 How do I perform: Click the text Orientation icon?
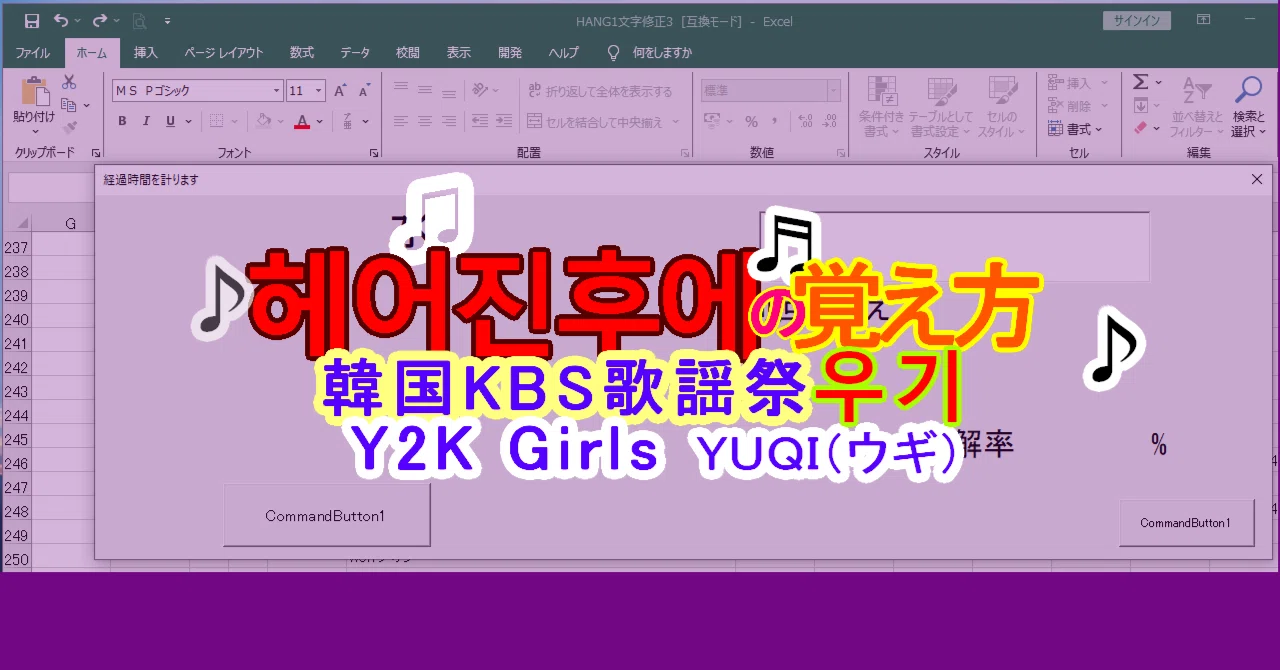(x=481, y=90)
